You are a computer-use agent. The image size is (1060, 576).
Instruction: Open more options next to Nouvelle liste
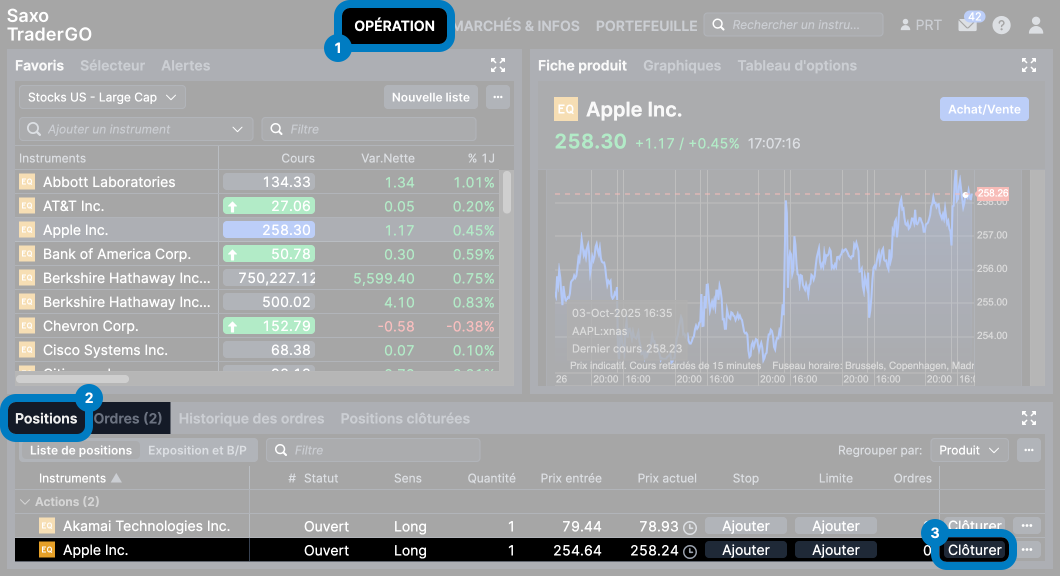498,97
